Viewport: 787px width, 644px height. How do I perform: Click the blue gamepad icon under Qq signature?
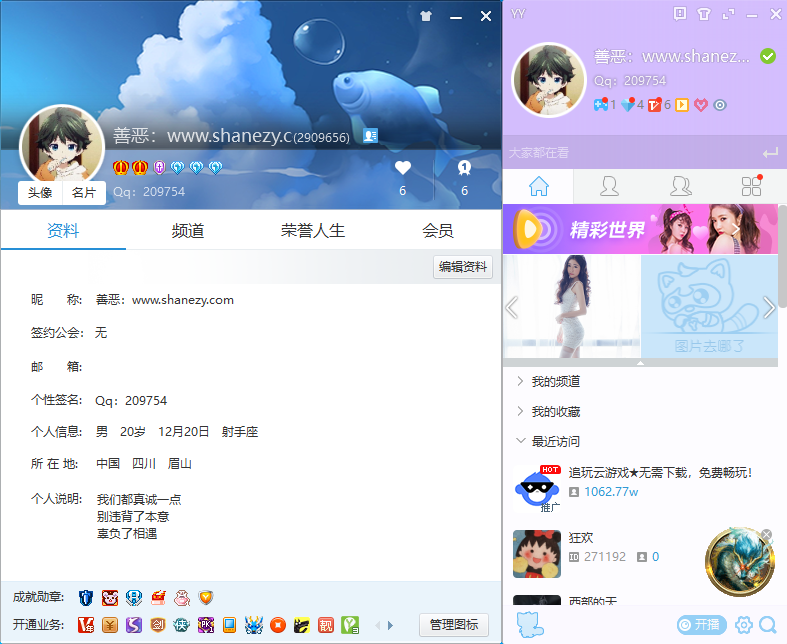tap(600, 104)
